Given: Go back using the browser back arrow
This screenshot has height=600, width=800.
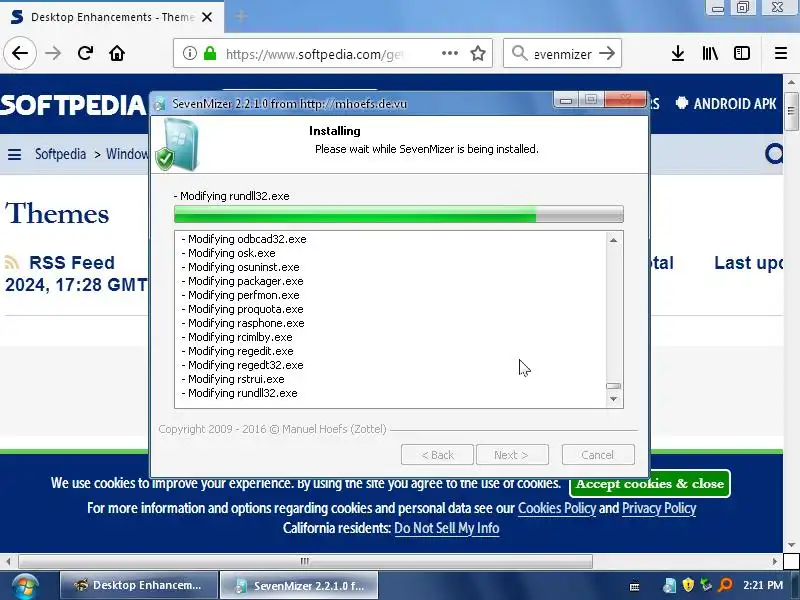Looking at the screenshot, I should 20,53.
